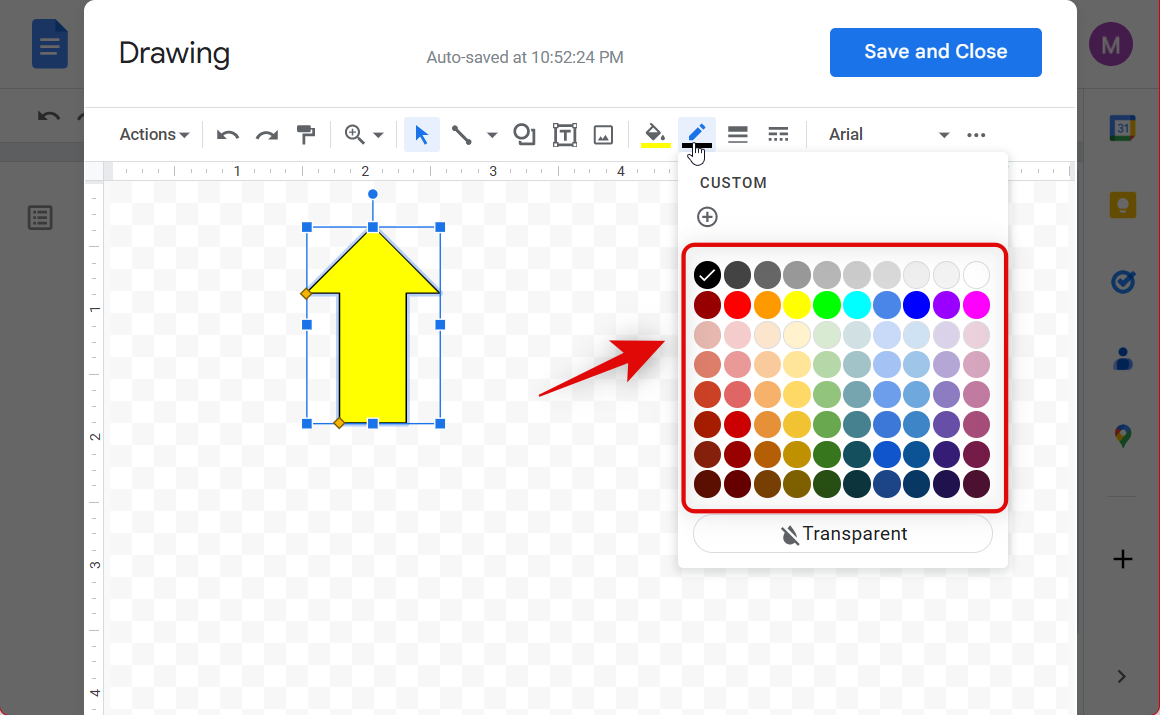Click the rotation handle above arrow
1160x715 pixels.
pos(373,194)
